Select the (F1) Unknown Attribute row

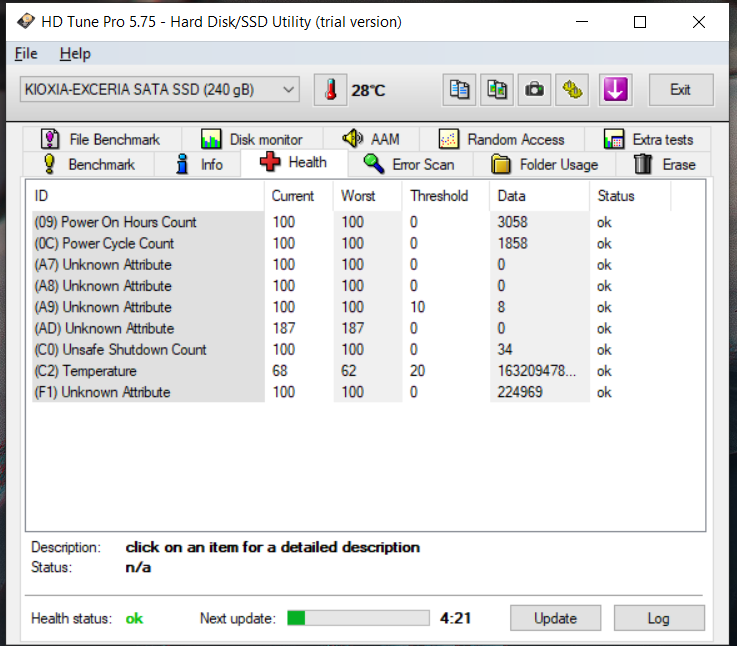351,392
